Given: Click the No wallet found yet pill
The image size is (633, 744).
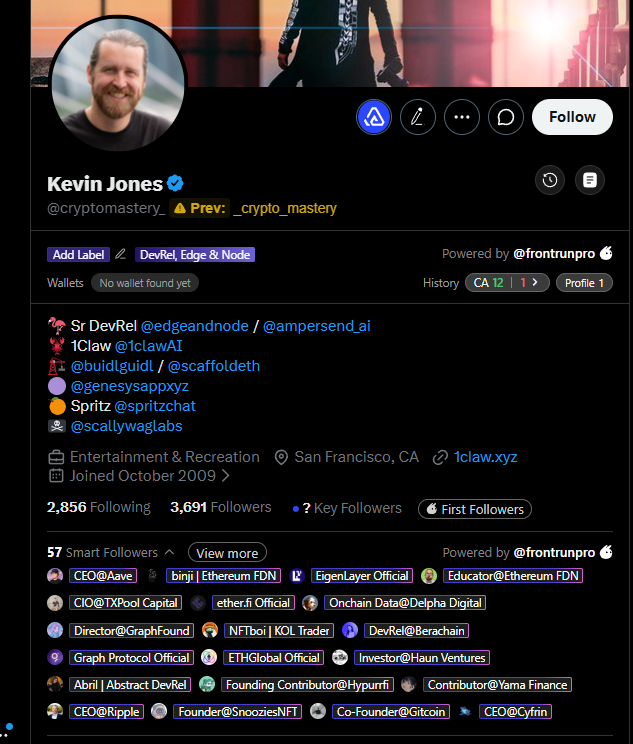Looking at the screenshot, I should (x=145, y=283).
